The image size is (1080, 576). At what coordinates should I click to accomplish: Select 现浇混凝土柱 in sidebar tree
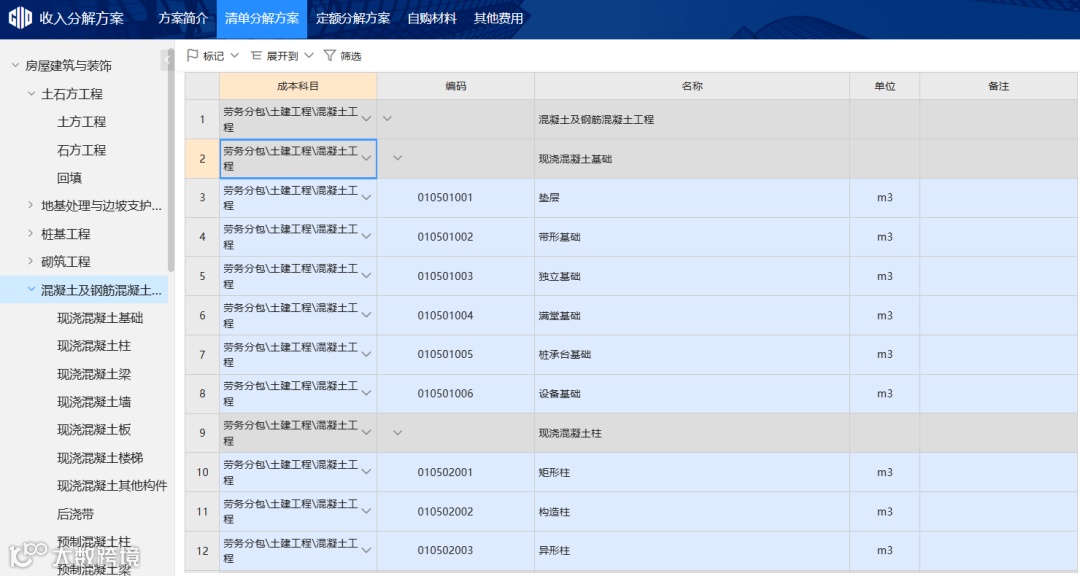click(x=94, y=346)
